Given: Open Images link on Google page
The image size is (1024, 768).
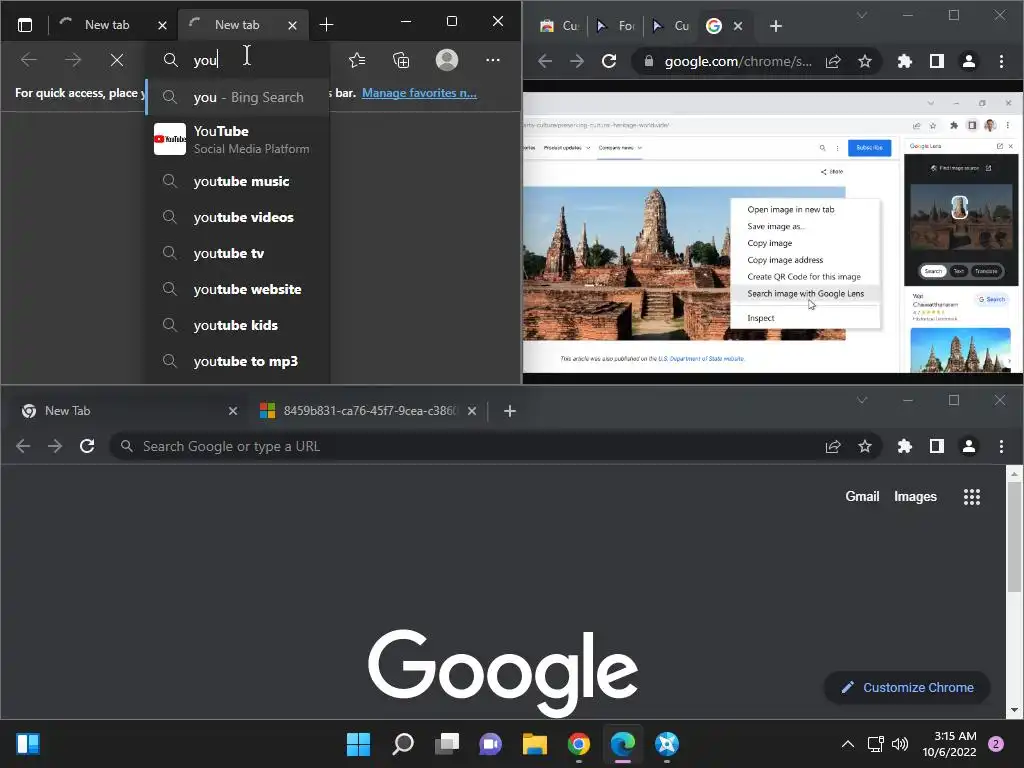Looking at the screenshot, I should tap(915, 496).
